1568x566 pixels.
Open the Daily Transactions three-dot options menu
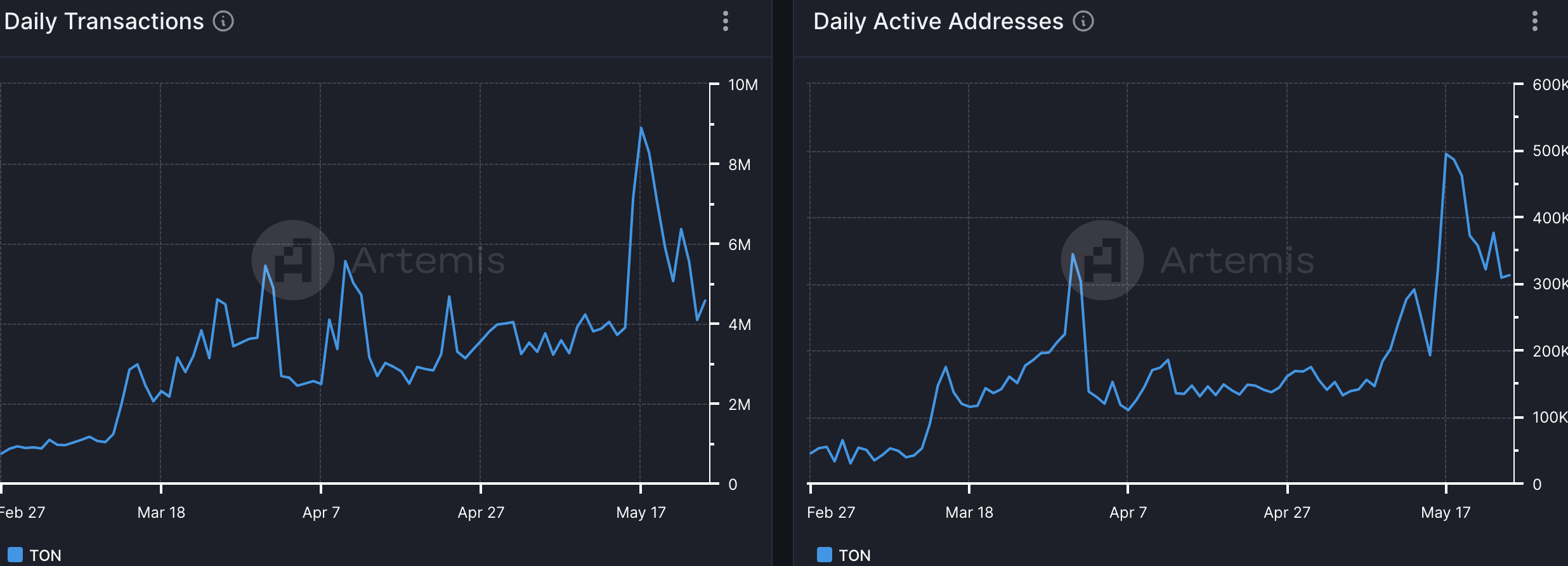[726, 22]
